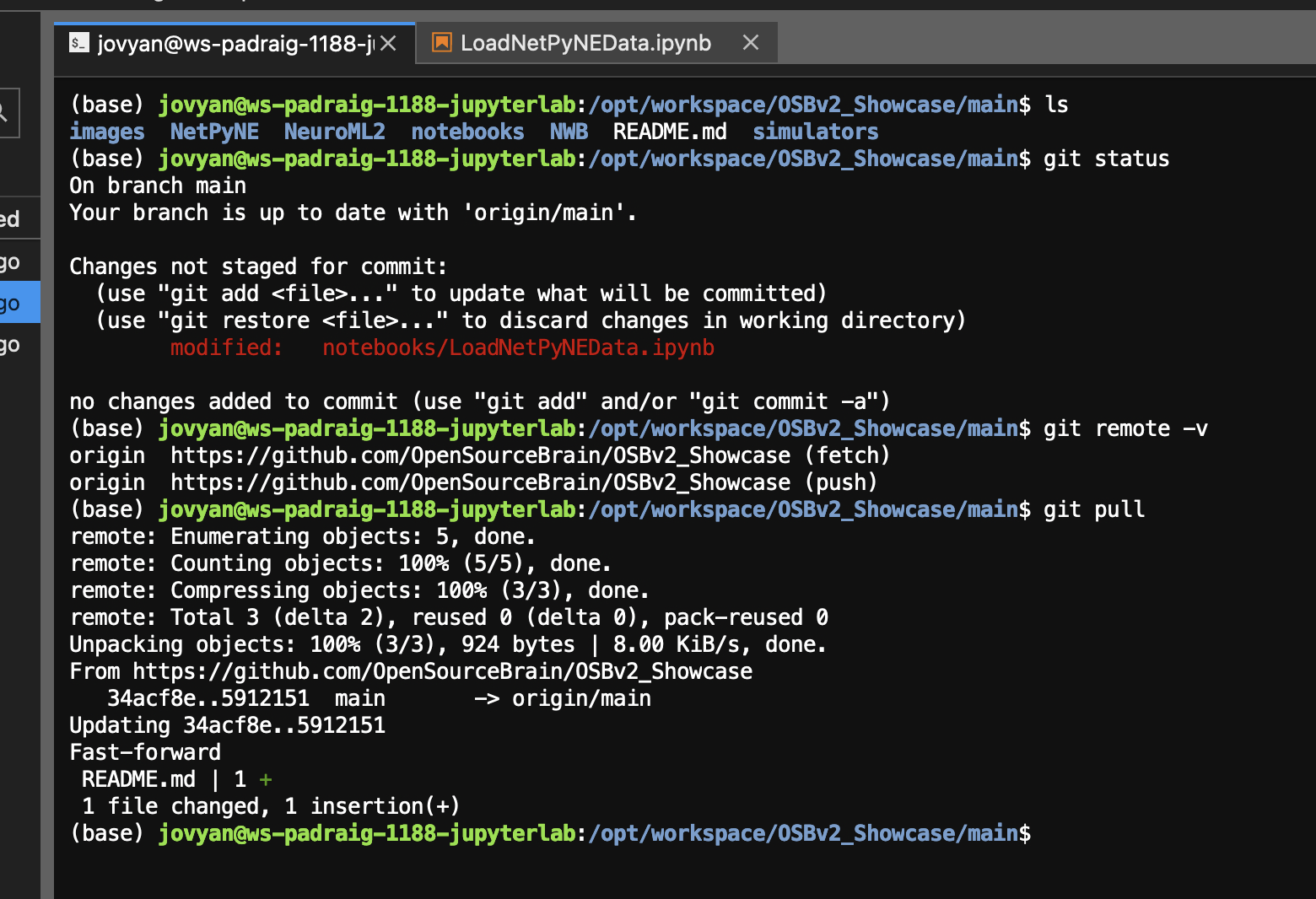
Task: Click the 'git remote -v' command text
Action: (x=1125, y=428)
